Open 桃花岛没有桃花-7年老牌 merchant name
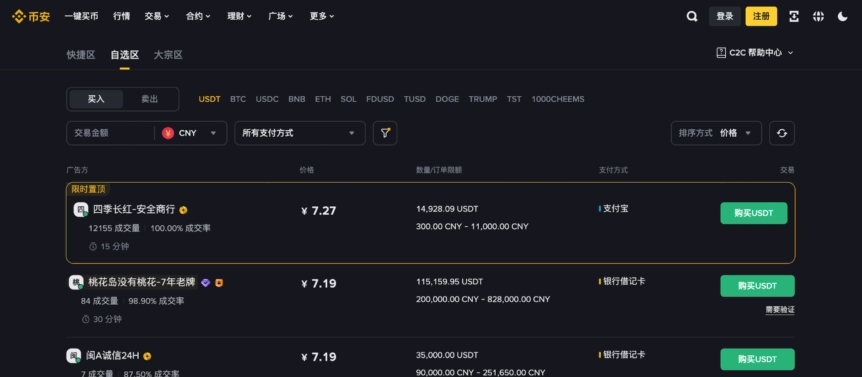 tap(142, 282)
